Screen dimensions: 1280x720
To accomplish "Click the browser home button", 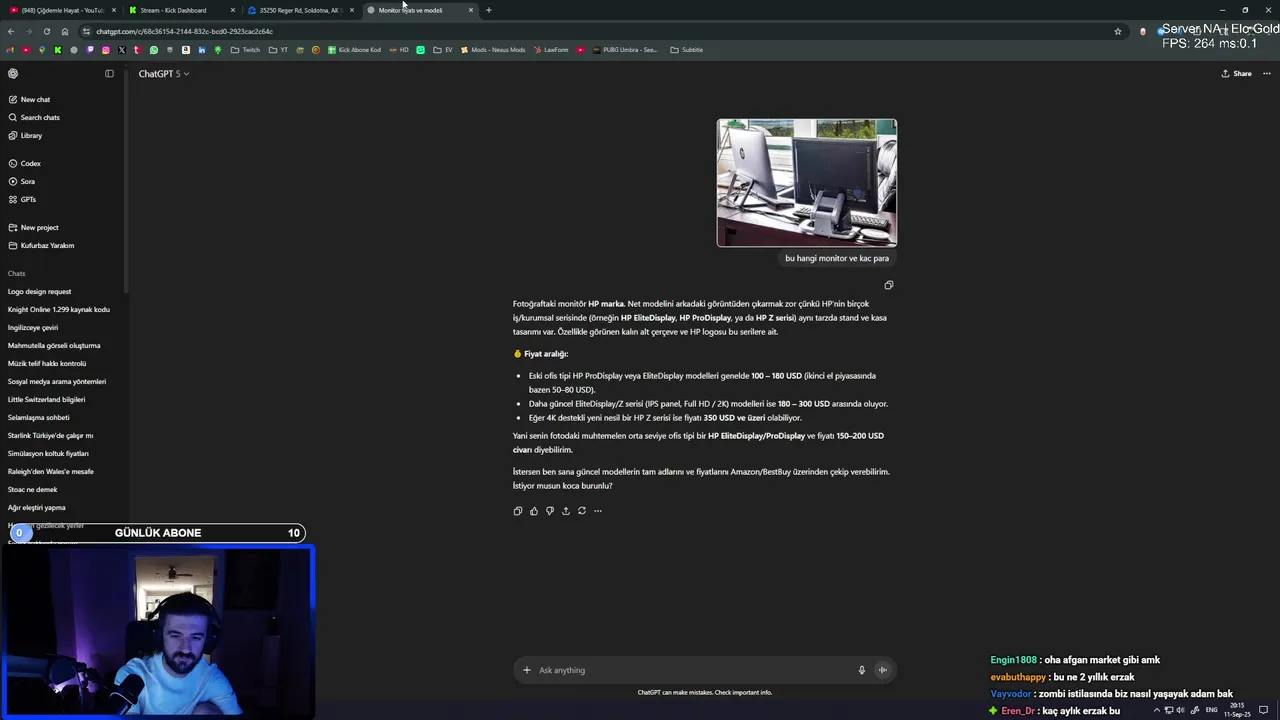I will (x=65, y=31).
